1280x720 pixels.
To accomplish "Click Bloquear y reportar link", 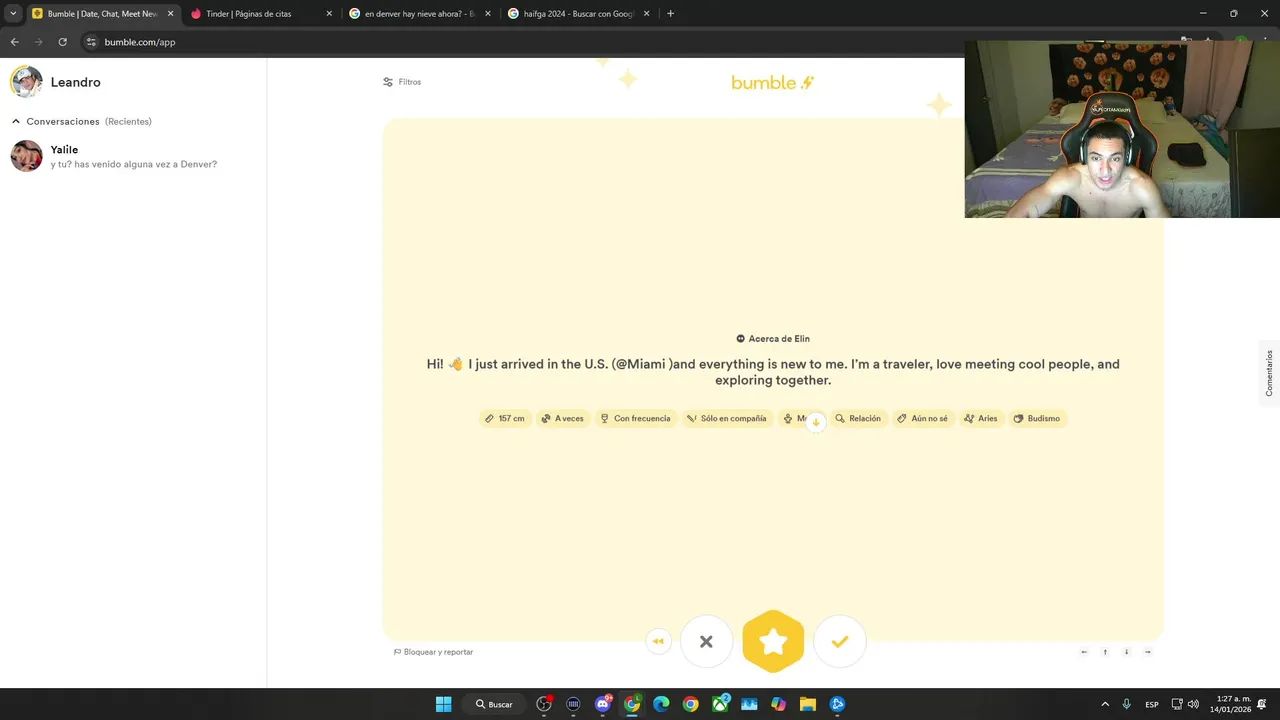I will click(x=433, y=652).
